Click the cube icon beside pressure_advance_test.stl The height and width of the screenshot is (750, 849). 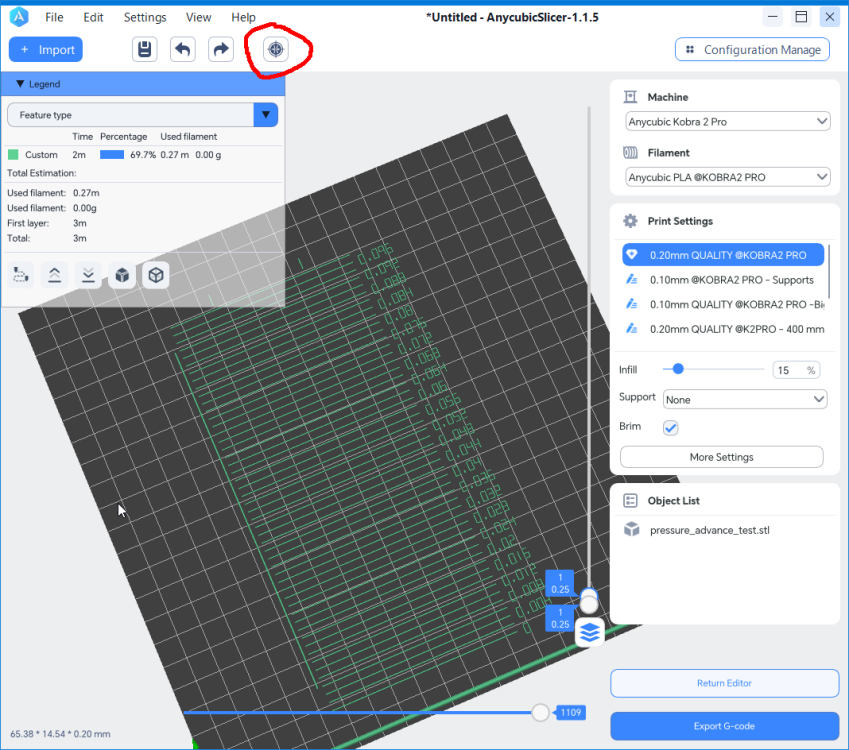(x=632, y=529)
